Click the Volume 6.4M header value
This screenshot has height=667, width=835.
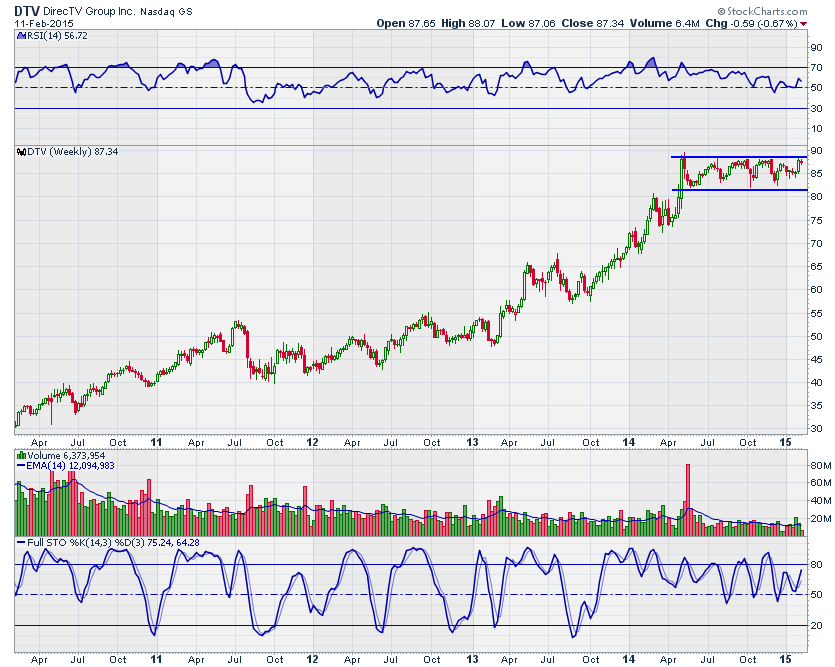(665, 23)
